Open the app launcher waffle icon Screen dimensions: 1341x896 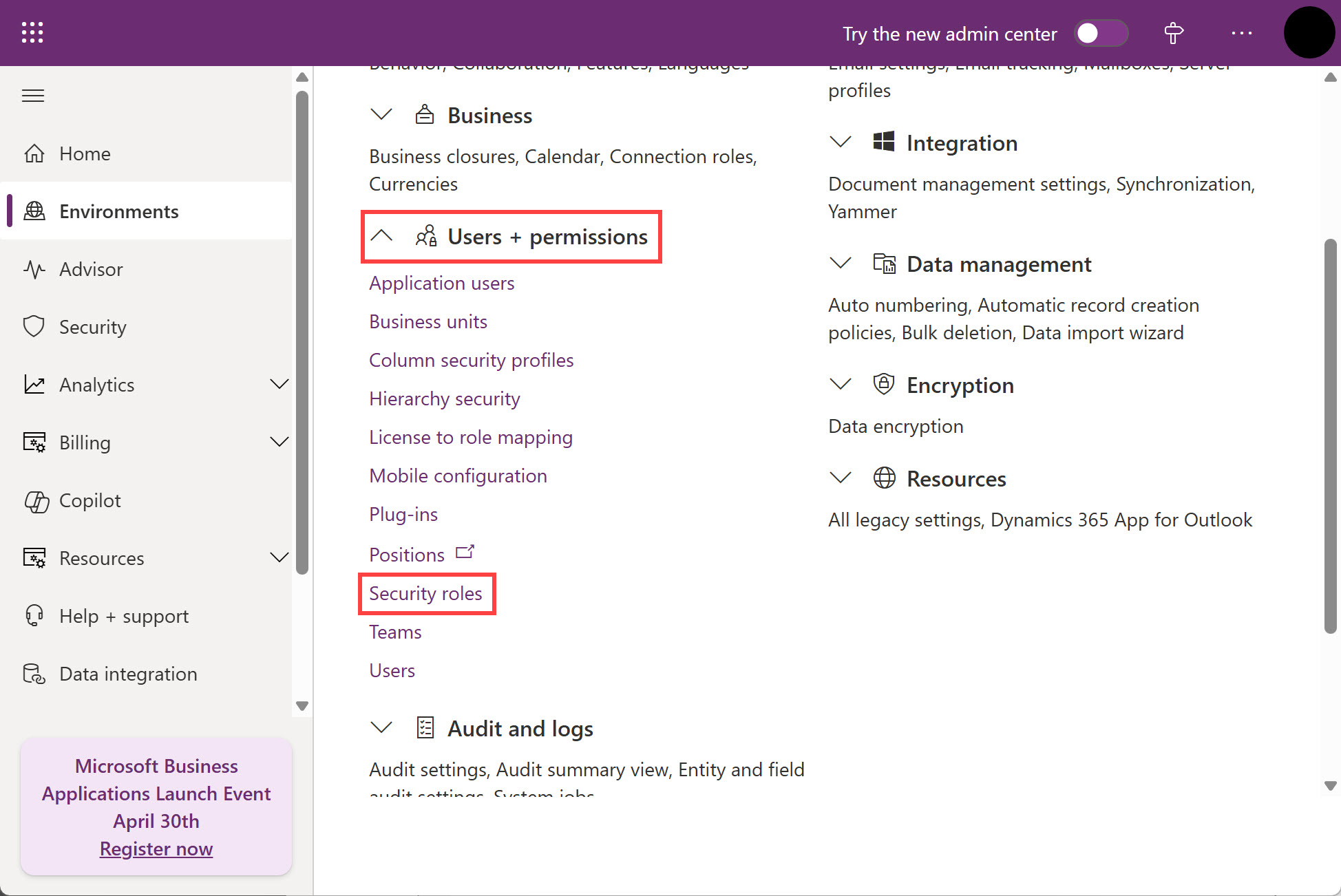32,32
